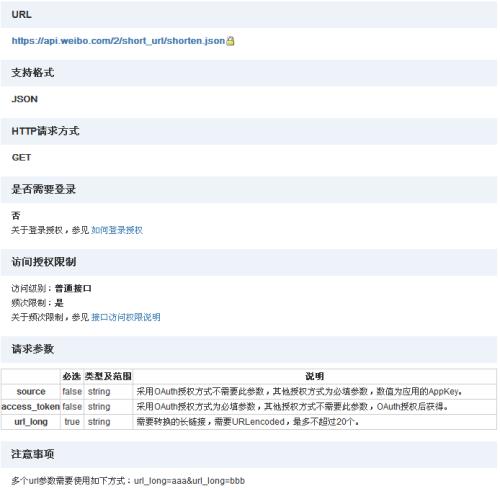
Task: Click the true cell in the url_long row
Action: point(72,422)
